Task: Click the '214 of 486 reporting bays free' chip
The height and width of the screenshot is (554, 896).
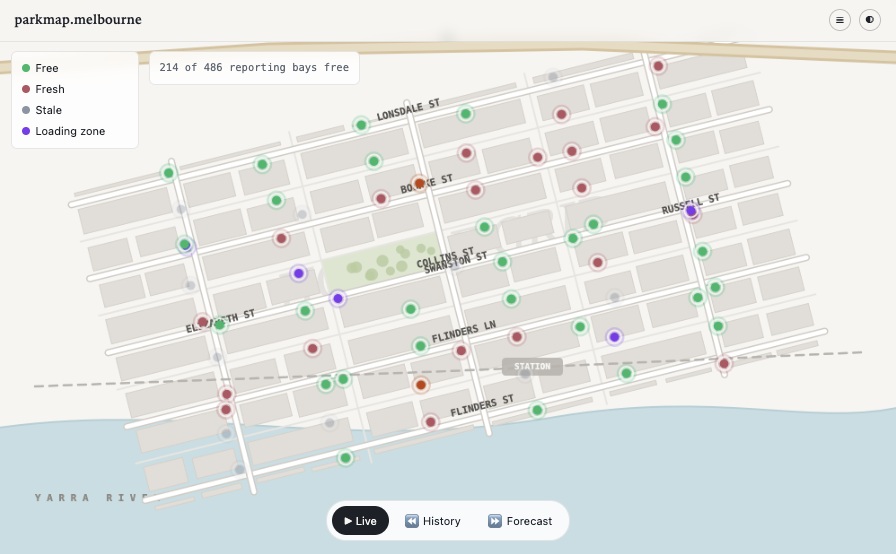Action: coord(254,67)
